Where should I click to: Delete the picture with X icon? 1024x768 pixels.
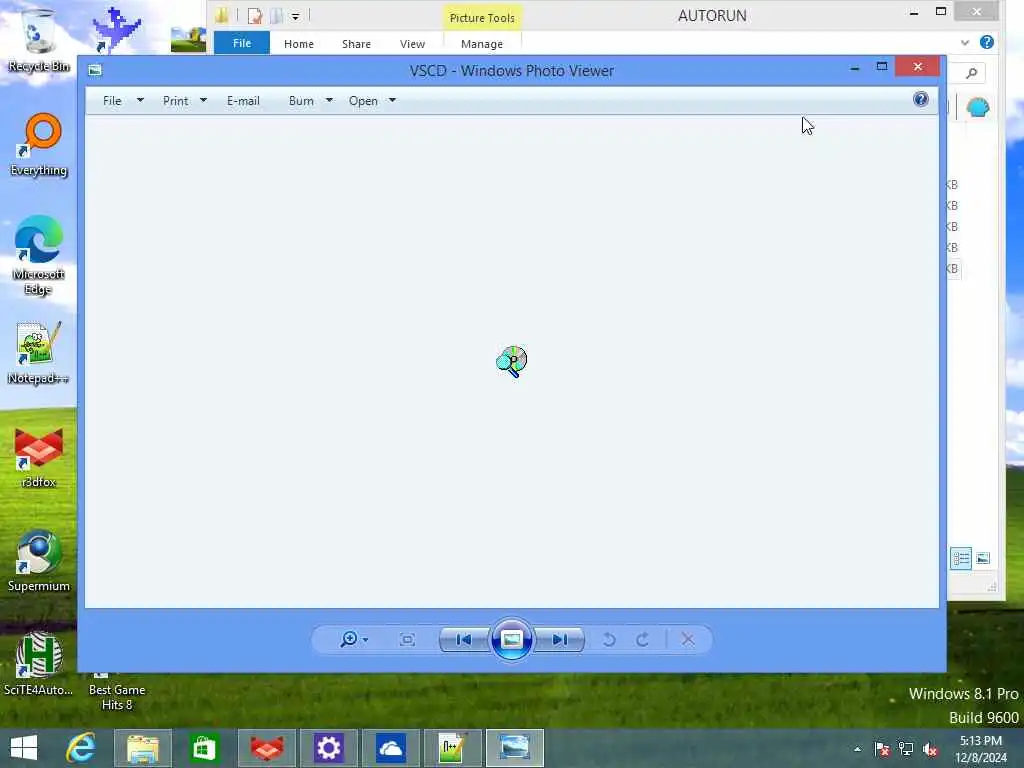pos(688,639)
